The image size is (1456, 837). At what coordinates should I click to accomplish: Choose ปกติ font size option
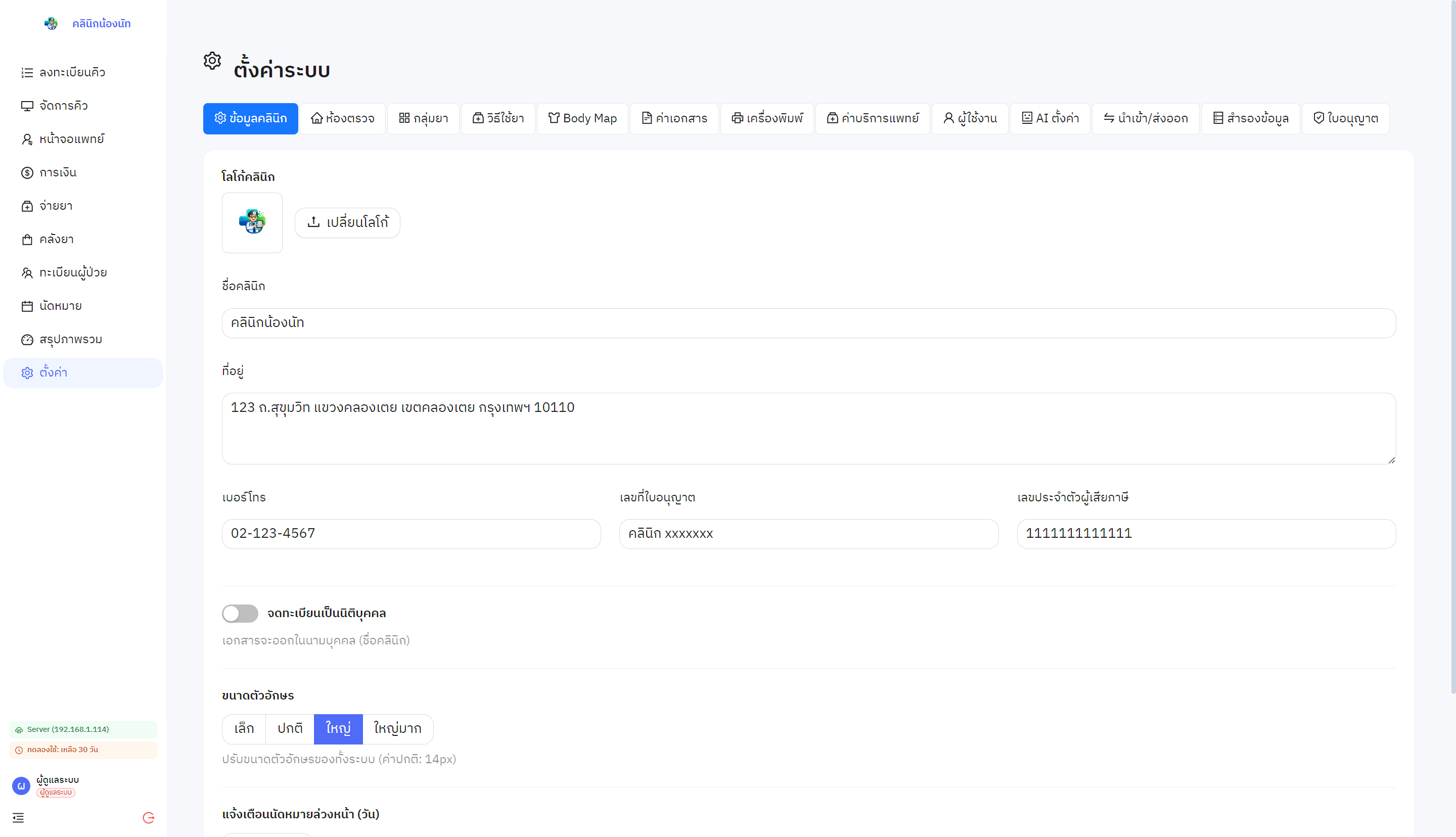click(290, 728)
